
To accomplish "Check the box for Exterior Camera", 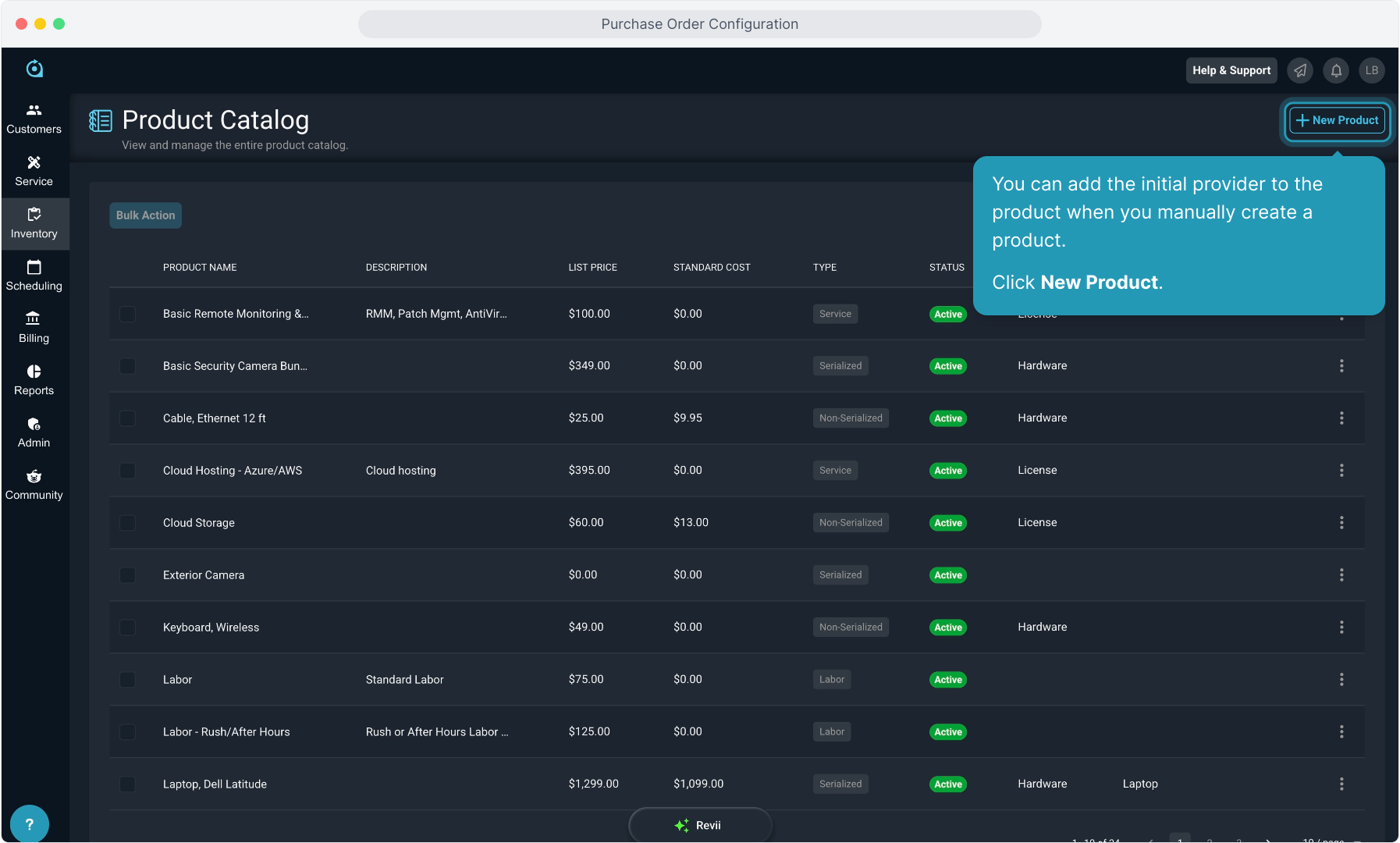I will click(127, 575).
